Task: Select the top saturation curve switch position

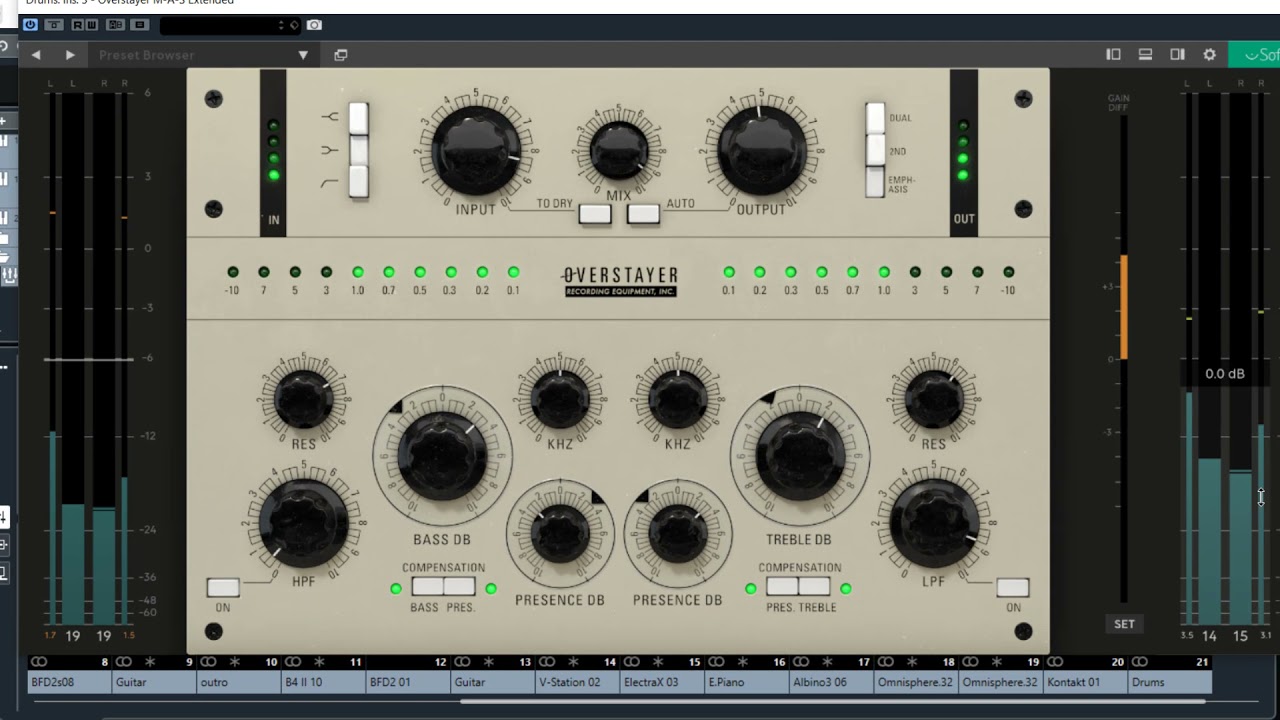Action: pyautogui.click(x=358, y=118)
